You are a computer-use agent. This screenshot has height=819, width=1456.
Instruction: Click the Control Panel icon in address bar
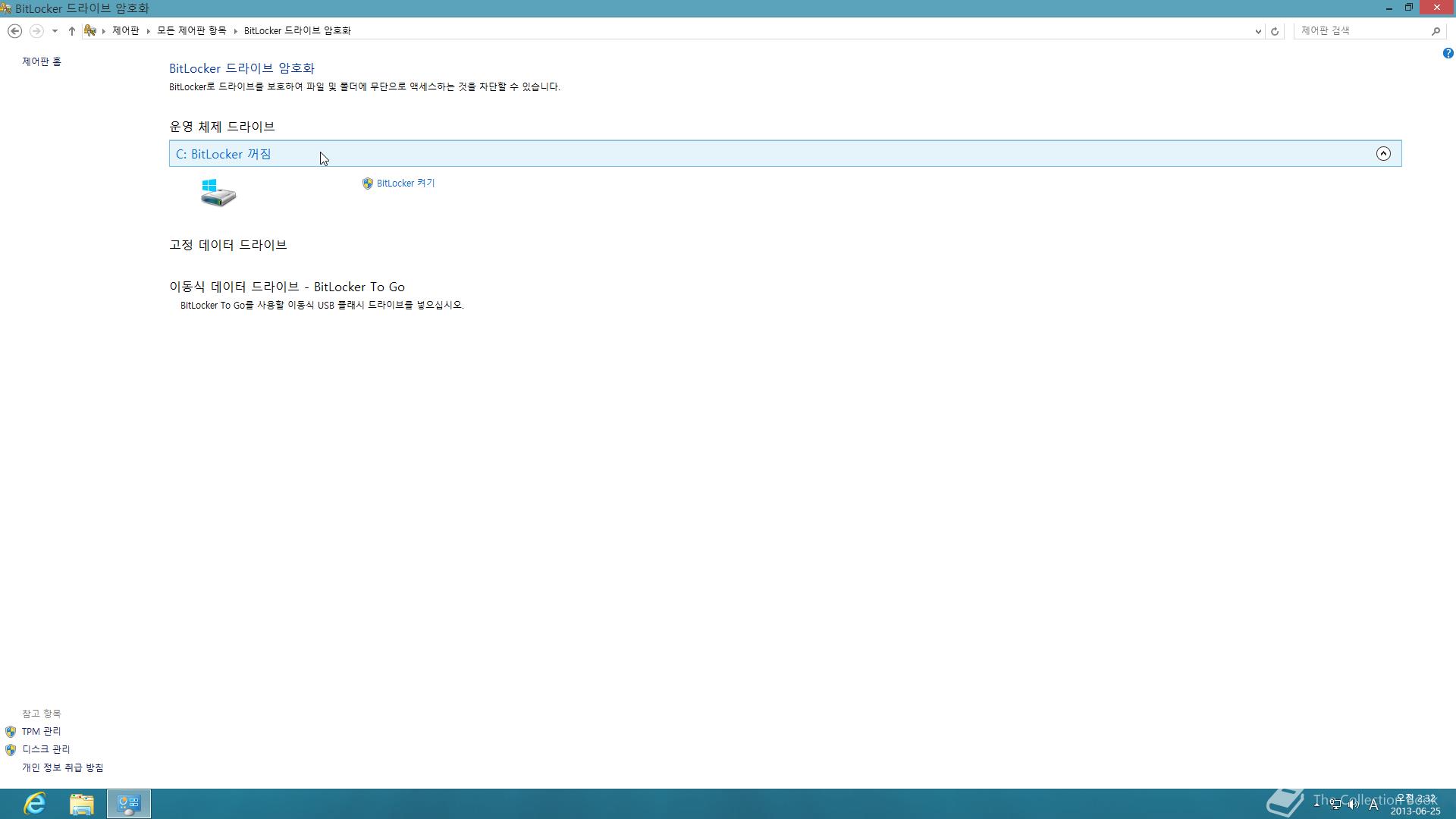(x=90, y=30)
